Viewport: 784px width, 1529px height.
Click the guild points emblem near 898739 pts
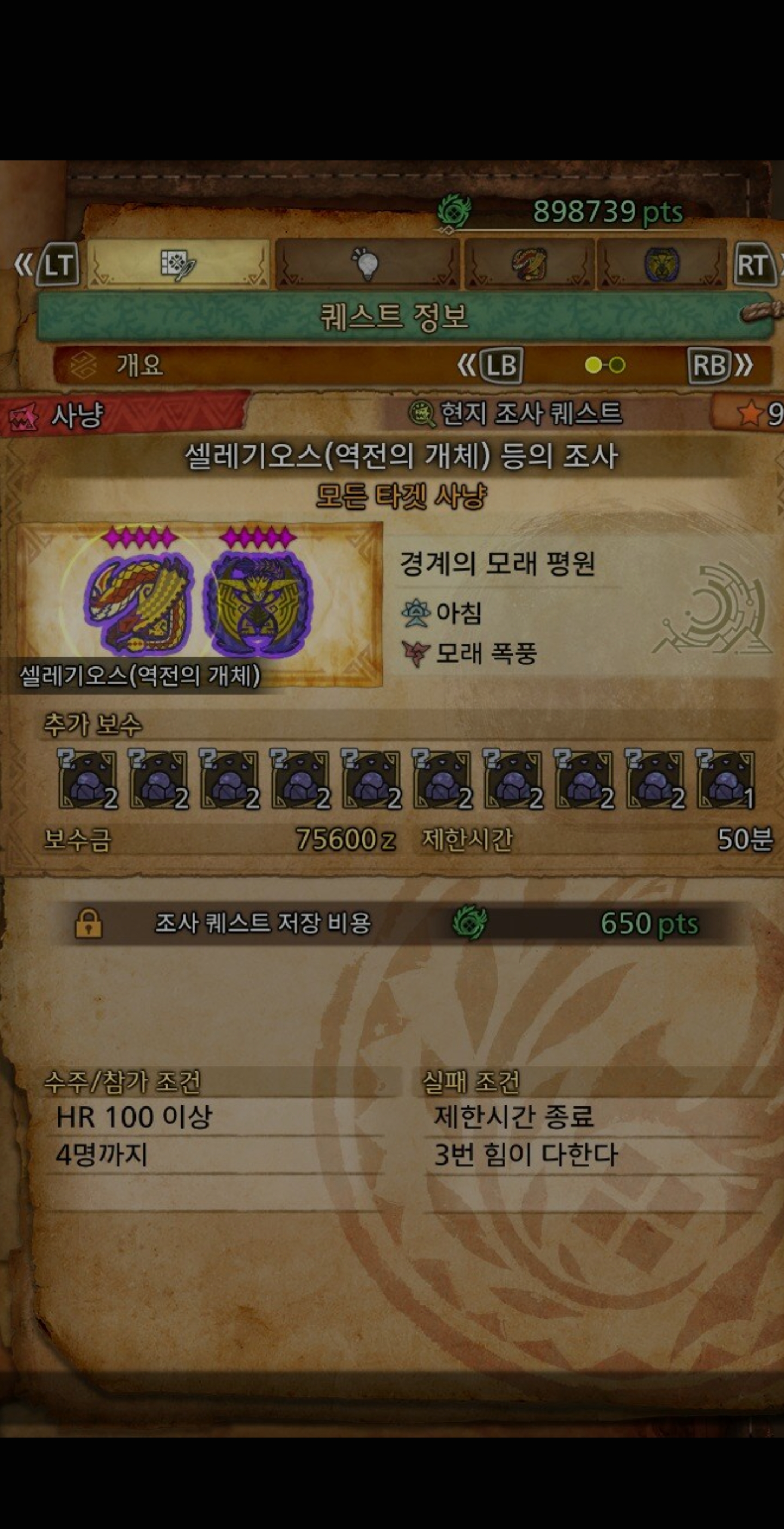pos(454,212)
